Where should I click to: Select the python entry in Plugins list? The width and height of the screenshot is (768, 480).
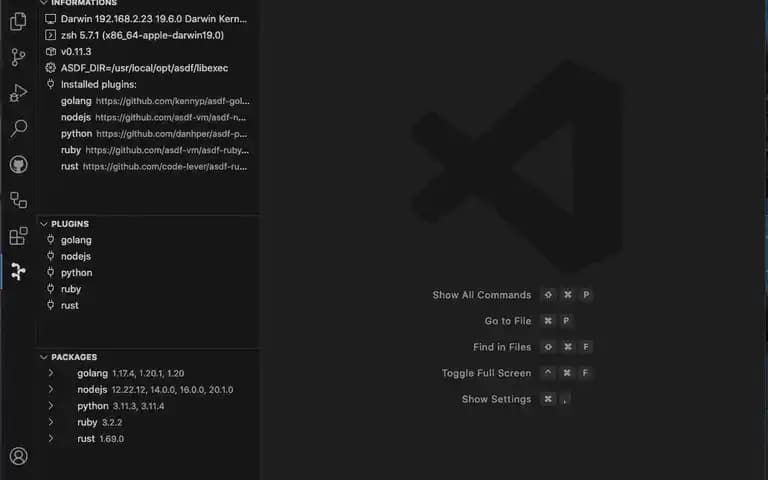[148, 272]
